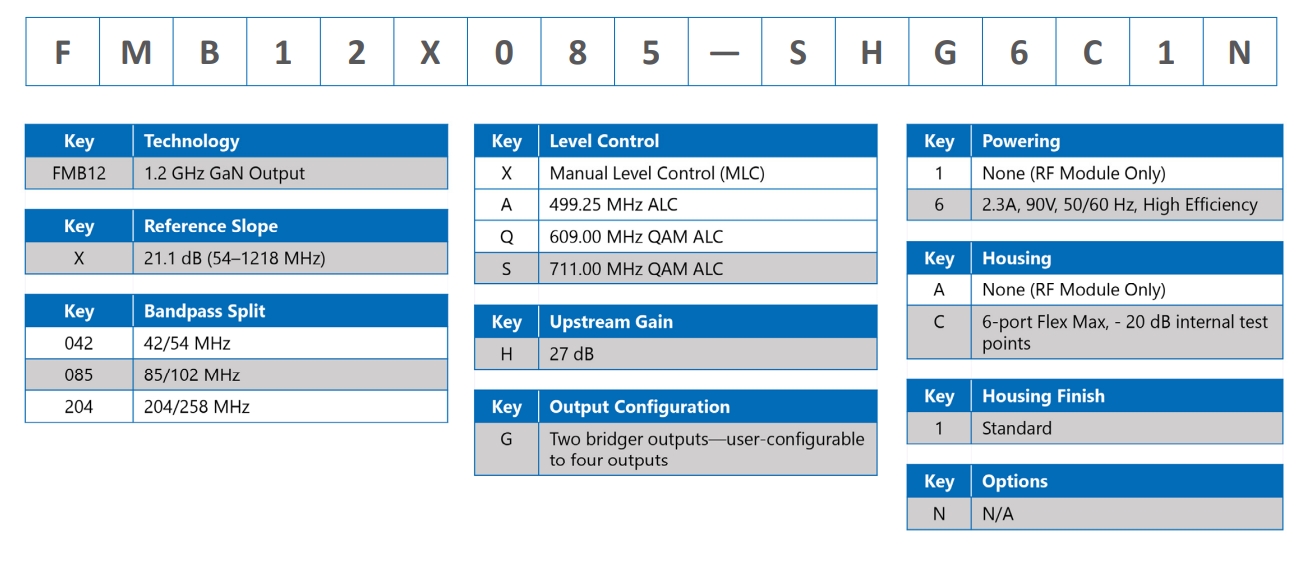Click 'None (RF Module Only)' in the Housing table
This screenshot has height=576, width=1311.
point(1127,290)
